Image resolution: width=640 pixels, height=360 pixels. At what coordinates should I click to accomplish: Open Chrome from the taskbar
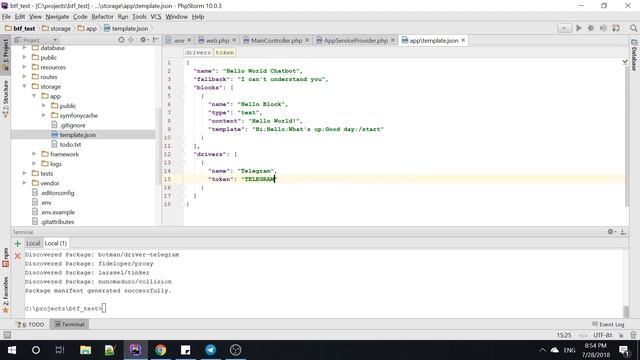(x=160, y=350)
